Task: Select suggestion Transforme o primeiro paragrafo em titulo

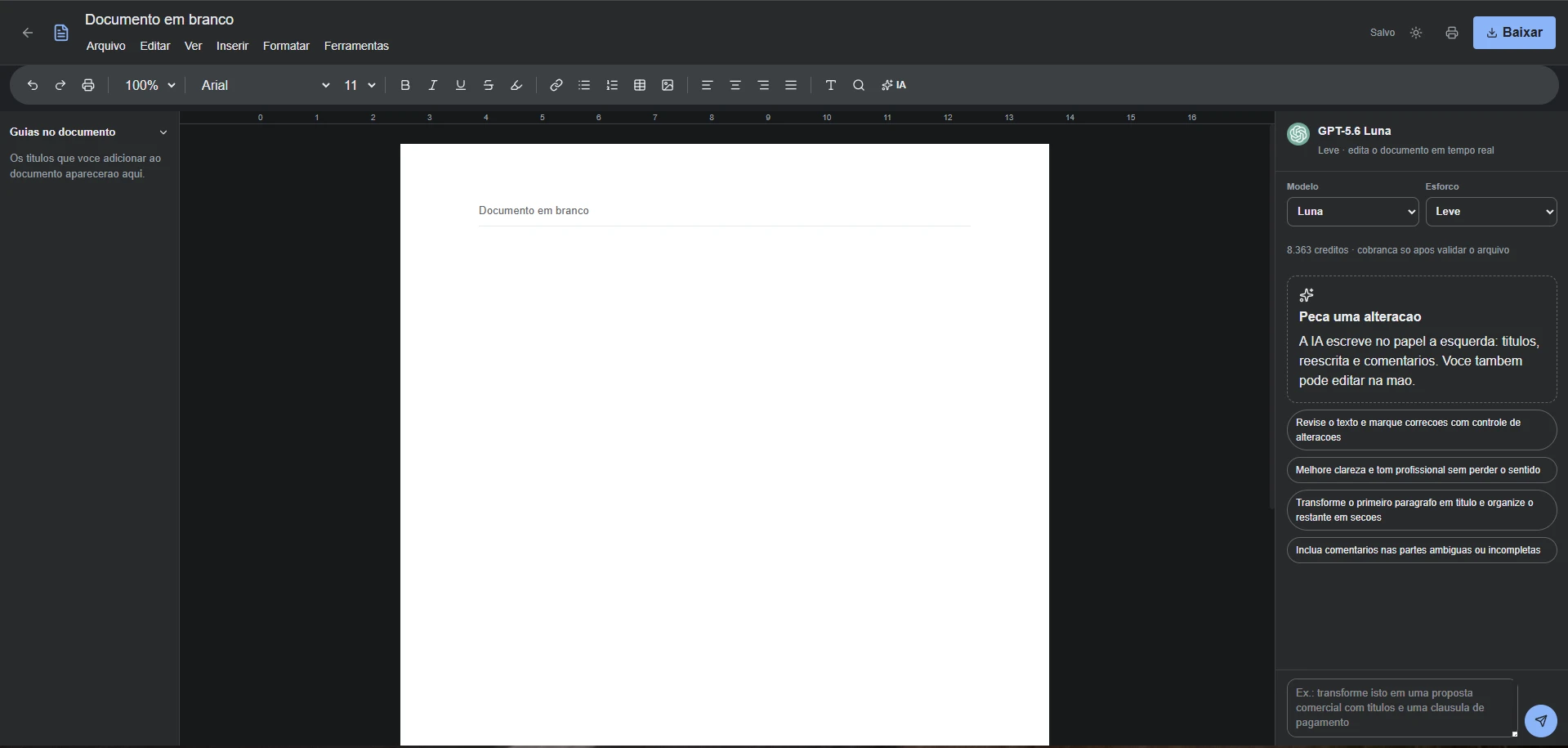Action: click(x=1422, y=510)
